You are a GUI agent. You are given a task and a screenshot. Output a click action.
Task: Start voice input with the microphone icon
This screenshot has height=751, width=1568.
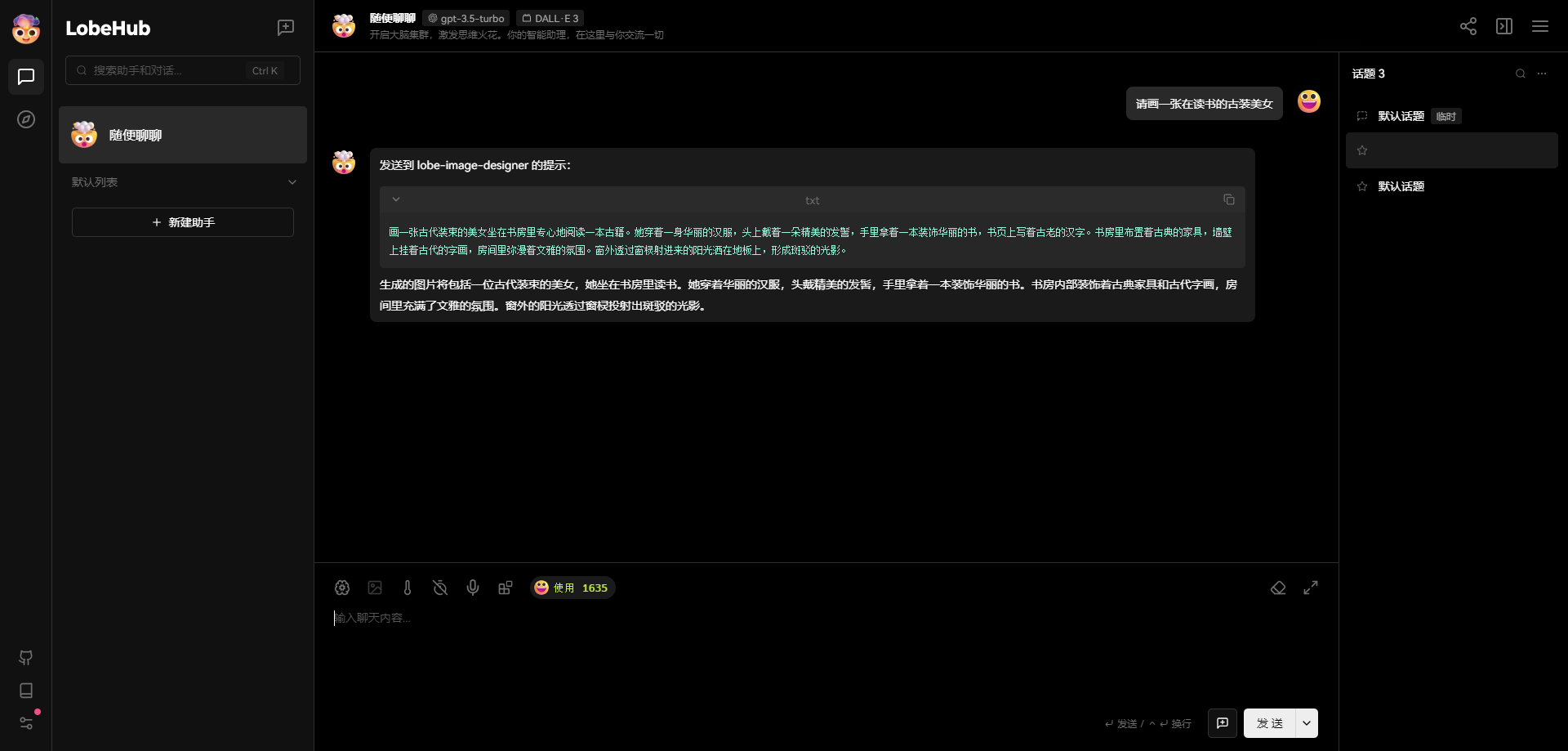click(x=473, y=588)
